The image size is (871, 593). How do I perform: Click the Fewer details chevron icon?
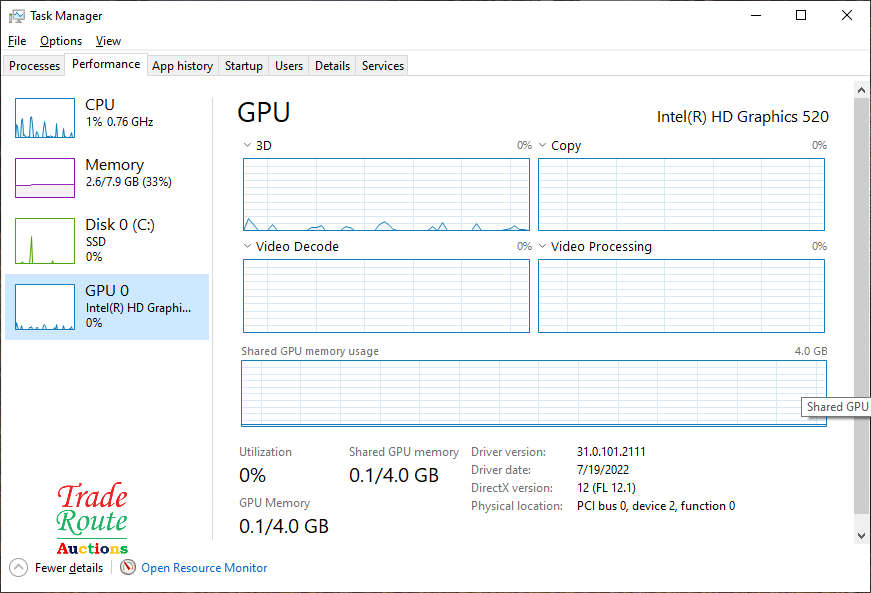[x=19, y=568]
